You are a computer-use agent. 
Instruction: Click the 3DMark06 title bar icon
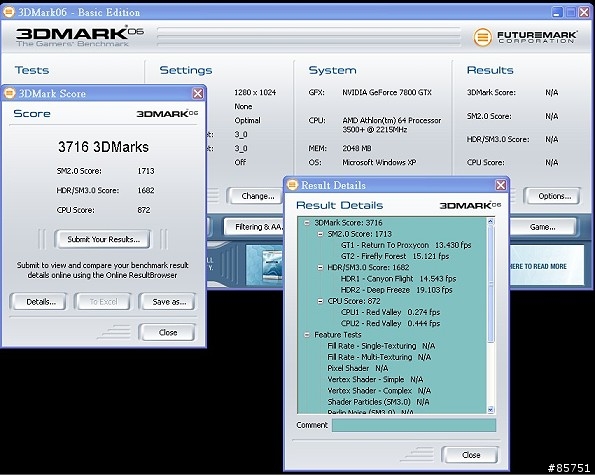point(9,12)
